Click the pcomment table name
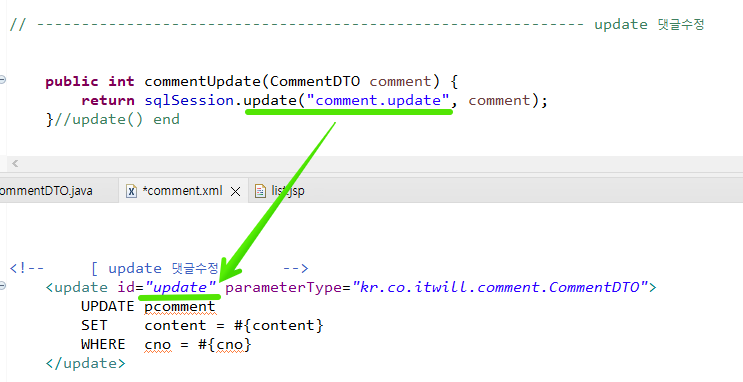Screen dimensions: 743x382 point(180,307)
